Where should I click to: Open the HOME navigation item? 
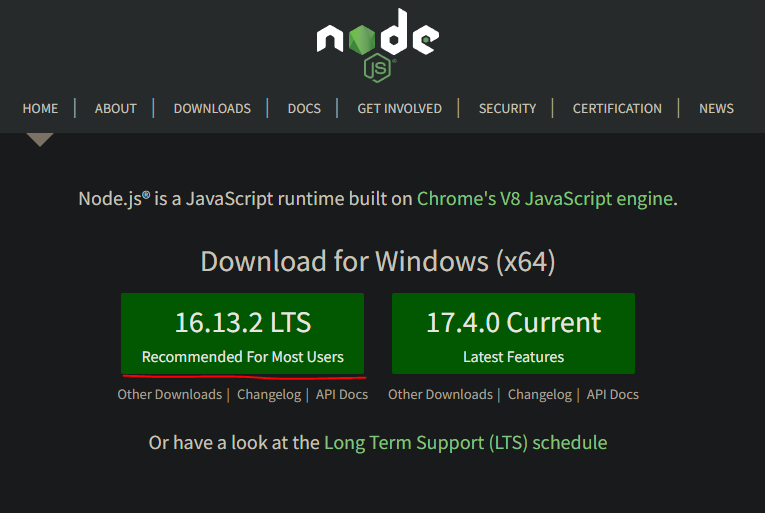pyautogui.click(x=40, y=108)
